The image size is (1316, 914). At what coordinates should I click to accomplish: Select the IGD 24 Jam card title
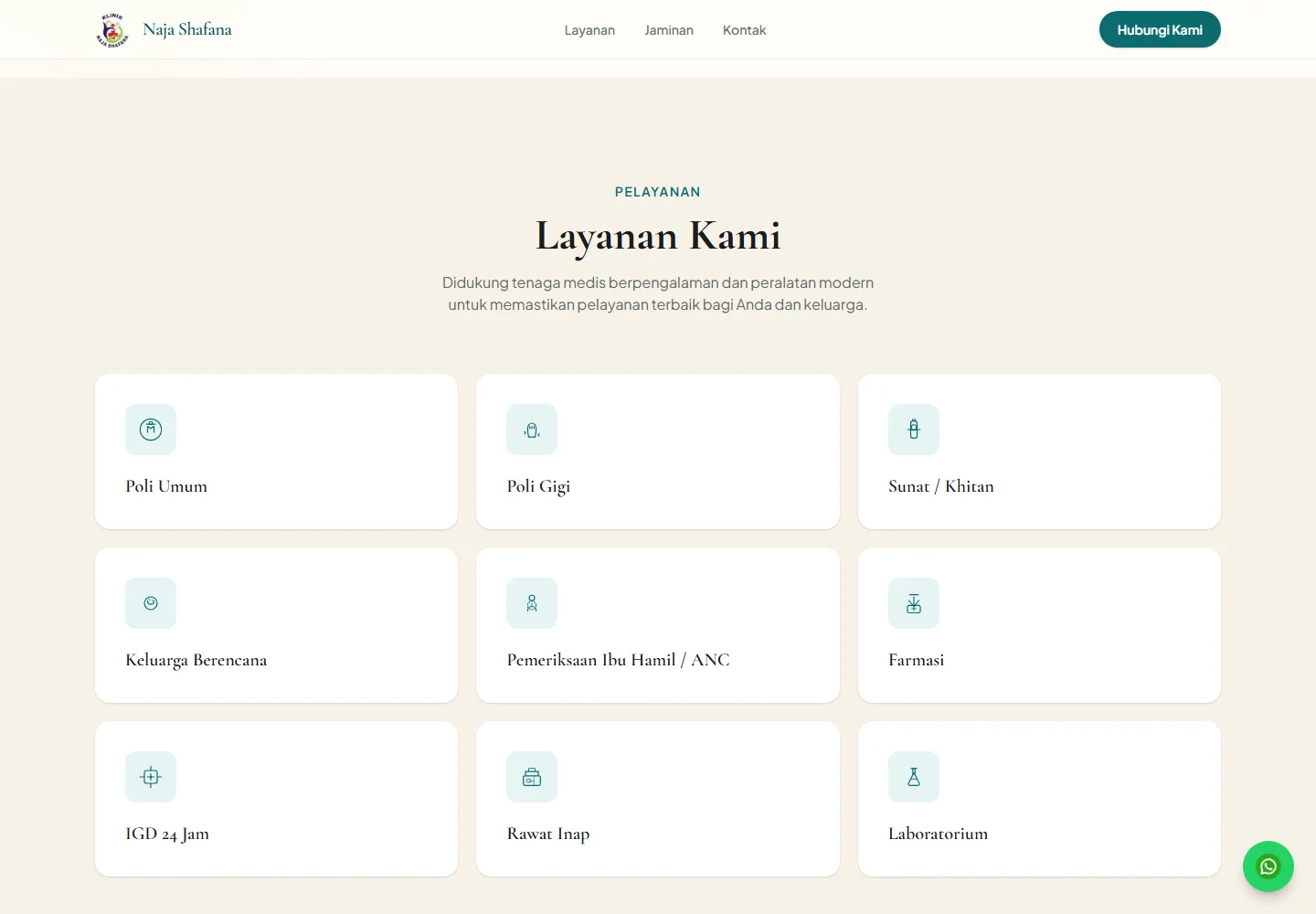[167, 834]
